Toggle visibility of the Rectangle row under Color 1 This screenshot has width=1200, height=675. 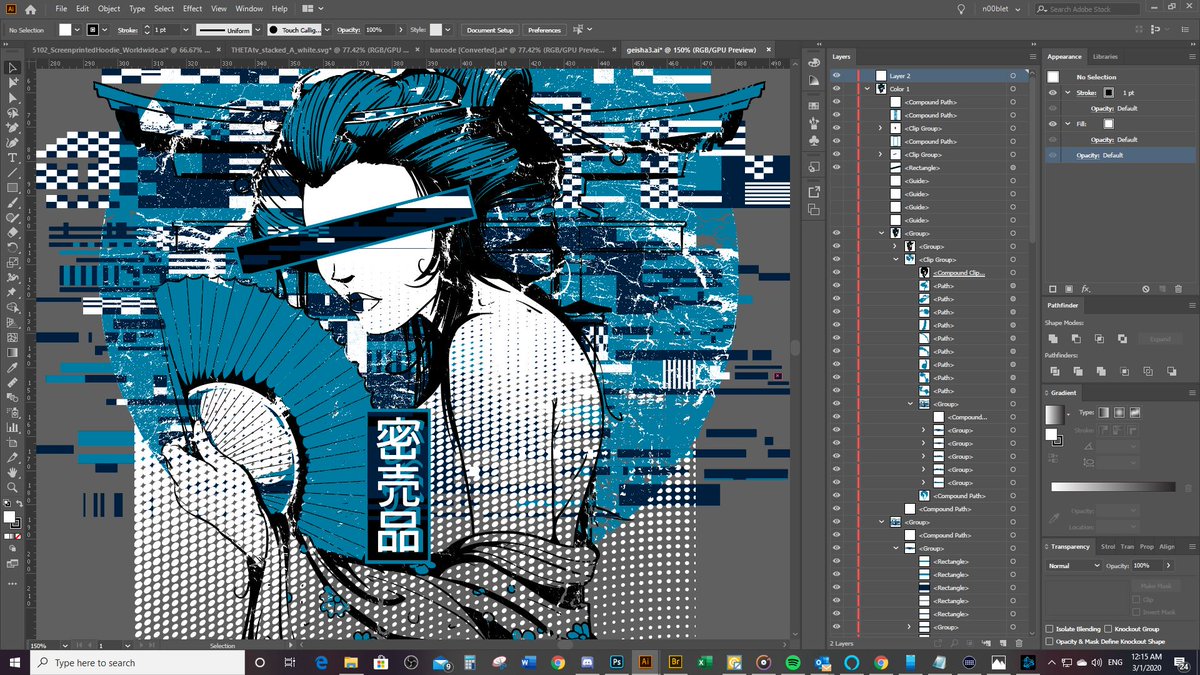click(836, 168)
